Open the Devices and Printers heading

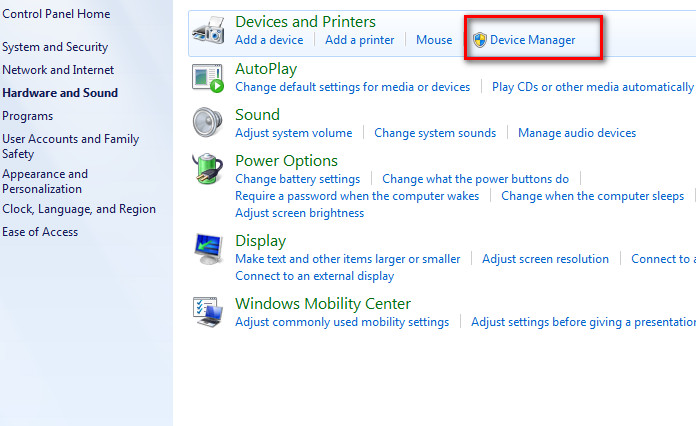tap(305, 22)
